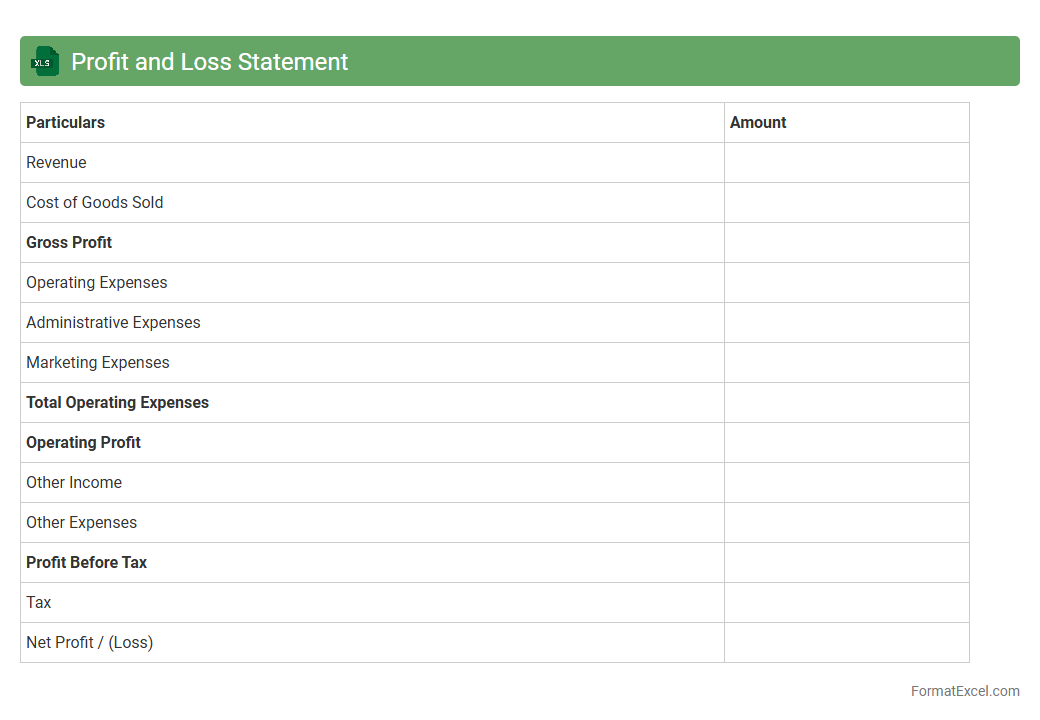Image resolution: width=1040 pixels, height=720 pixels.
Task: Click the Other Expenses amount cell
Action: tap(846, 522)
